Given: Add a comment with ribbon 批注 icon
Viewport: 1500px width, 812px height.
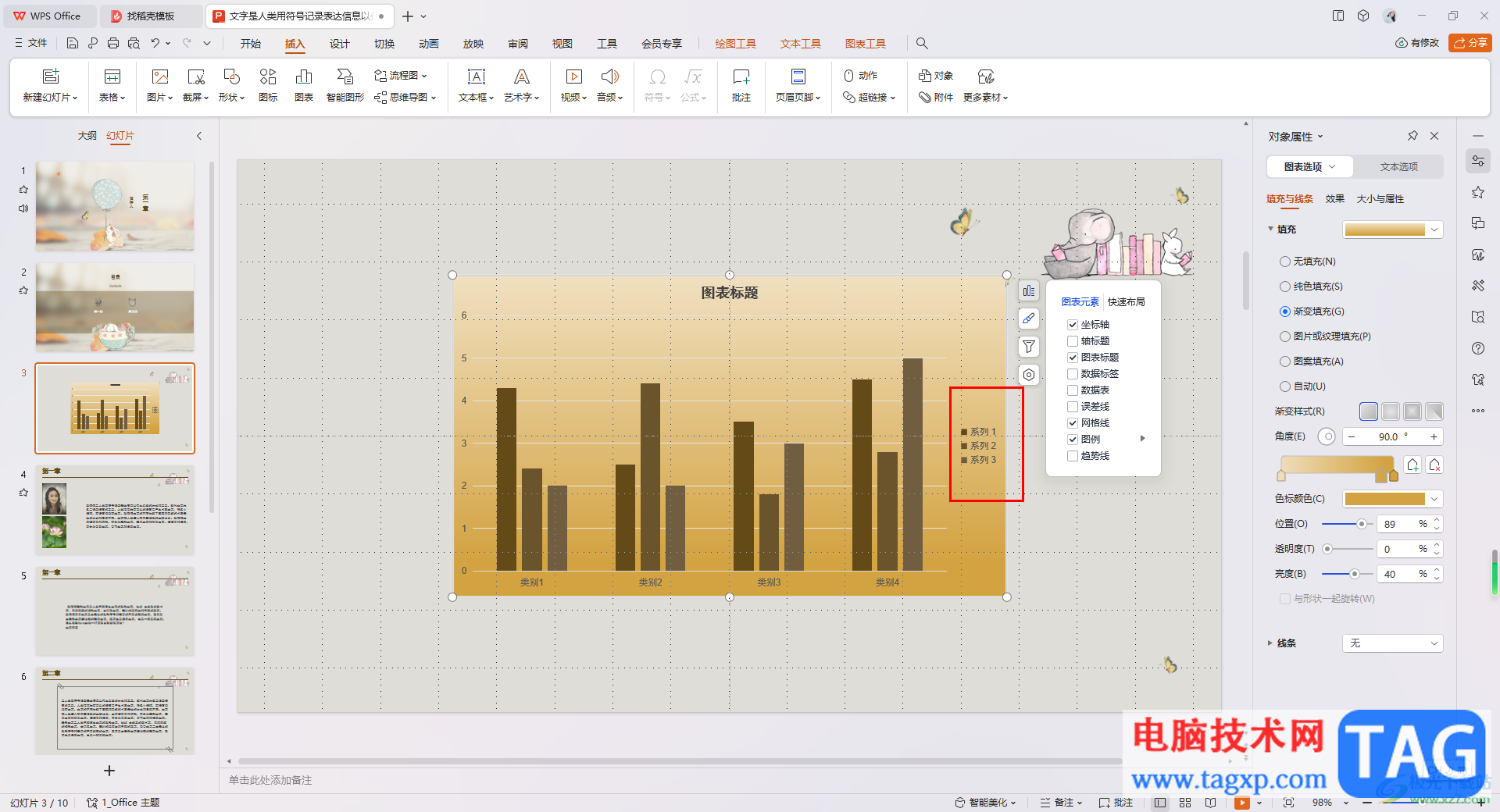Looking at the screenshot, I should pos(741,84).
